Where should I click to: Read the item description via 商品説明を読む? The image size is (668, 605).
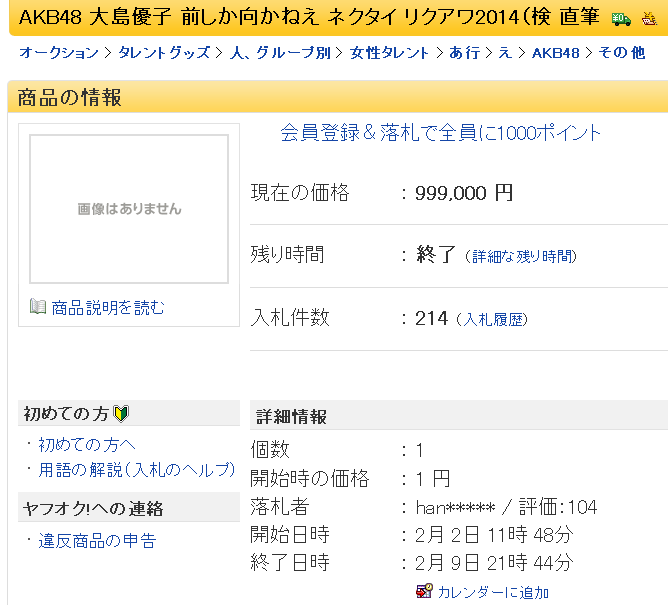(108, 308)
